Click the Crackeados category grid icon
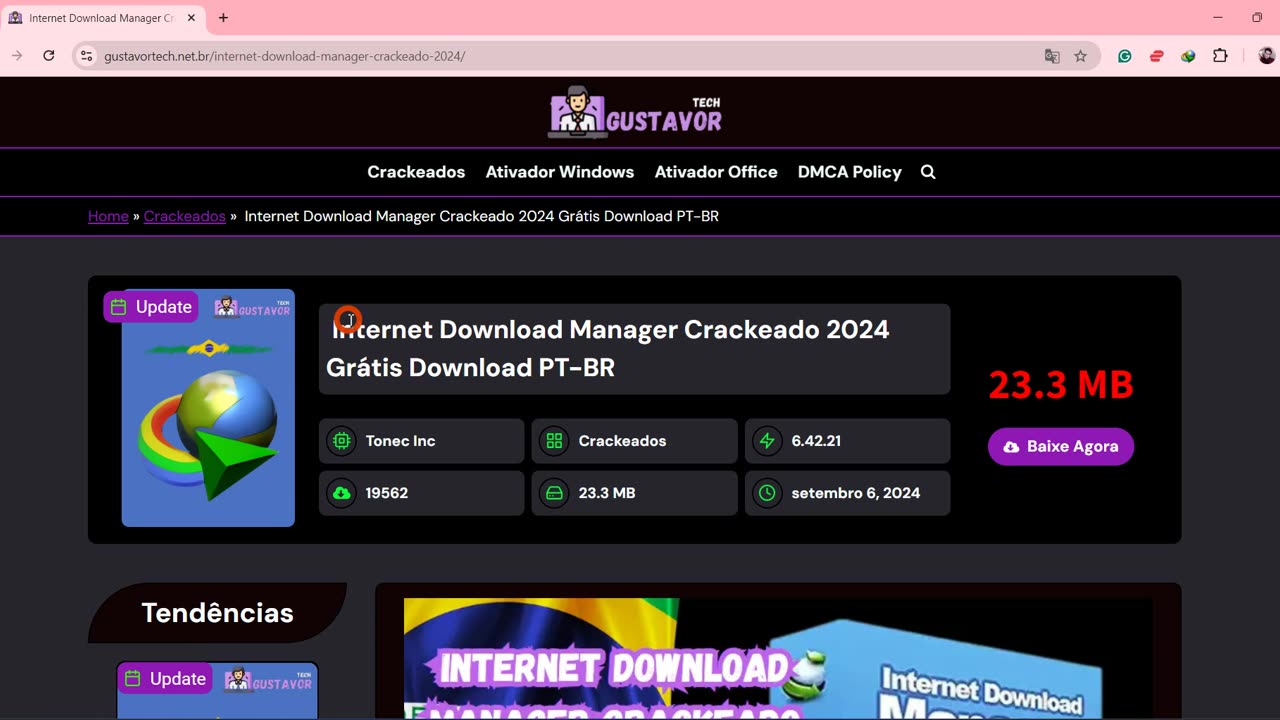 [554, 441]
